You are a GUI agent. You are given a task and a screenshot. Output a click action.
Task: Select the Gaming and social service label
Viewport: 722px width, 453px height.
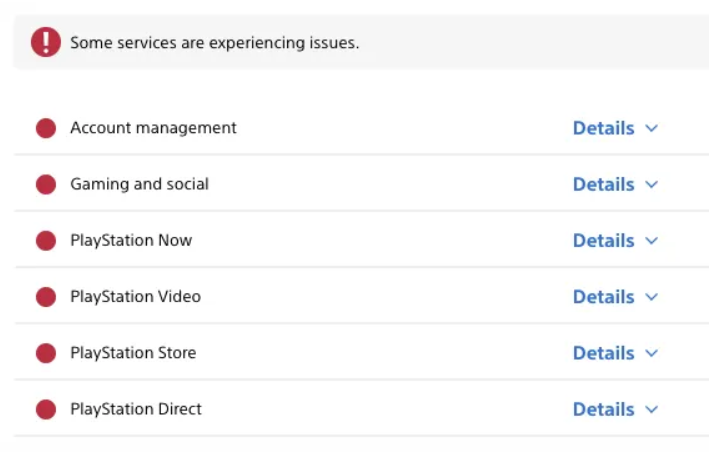click(139, 184)
